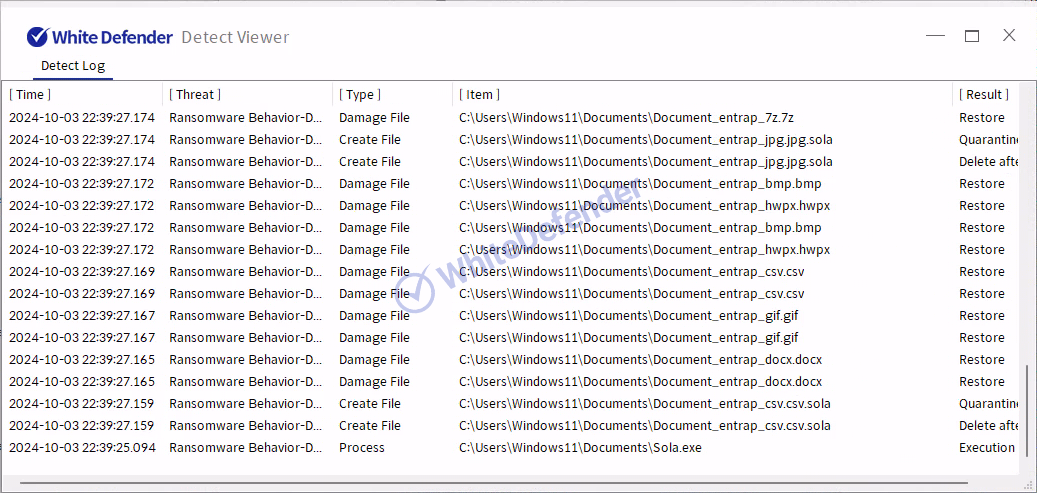Click the threat name in the Sola.exe row
1037x493 pixels.
245,447
